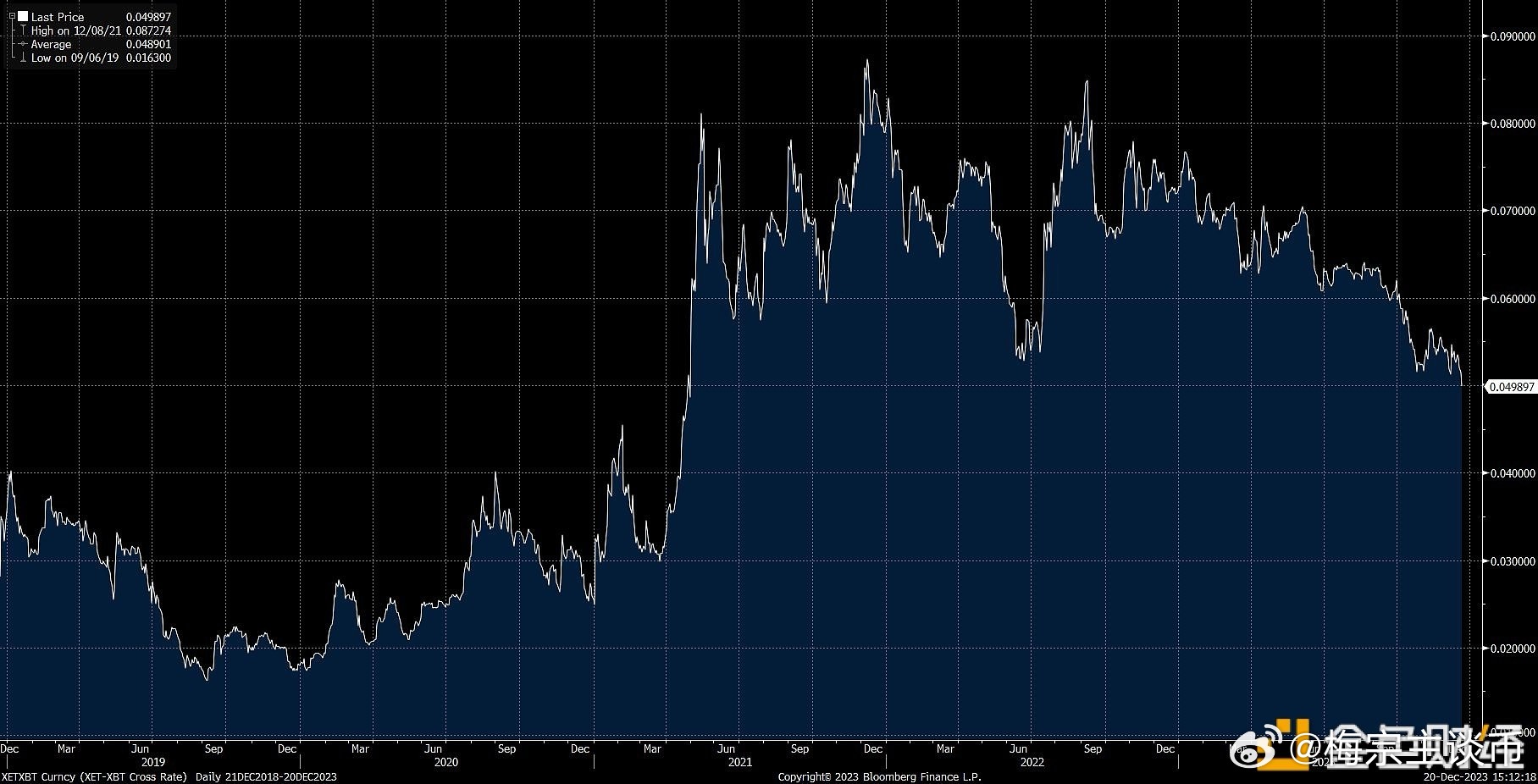Select the 'Last Price' legend label

58,17
